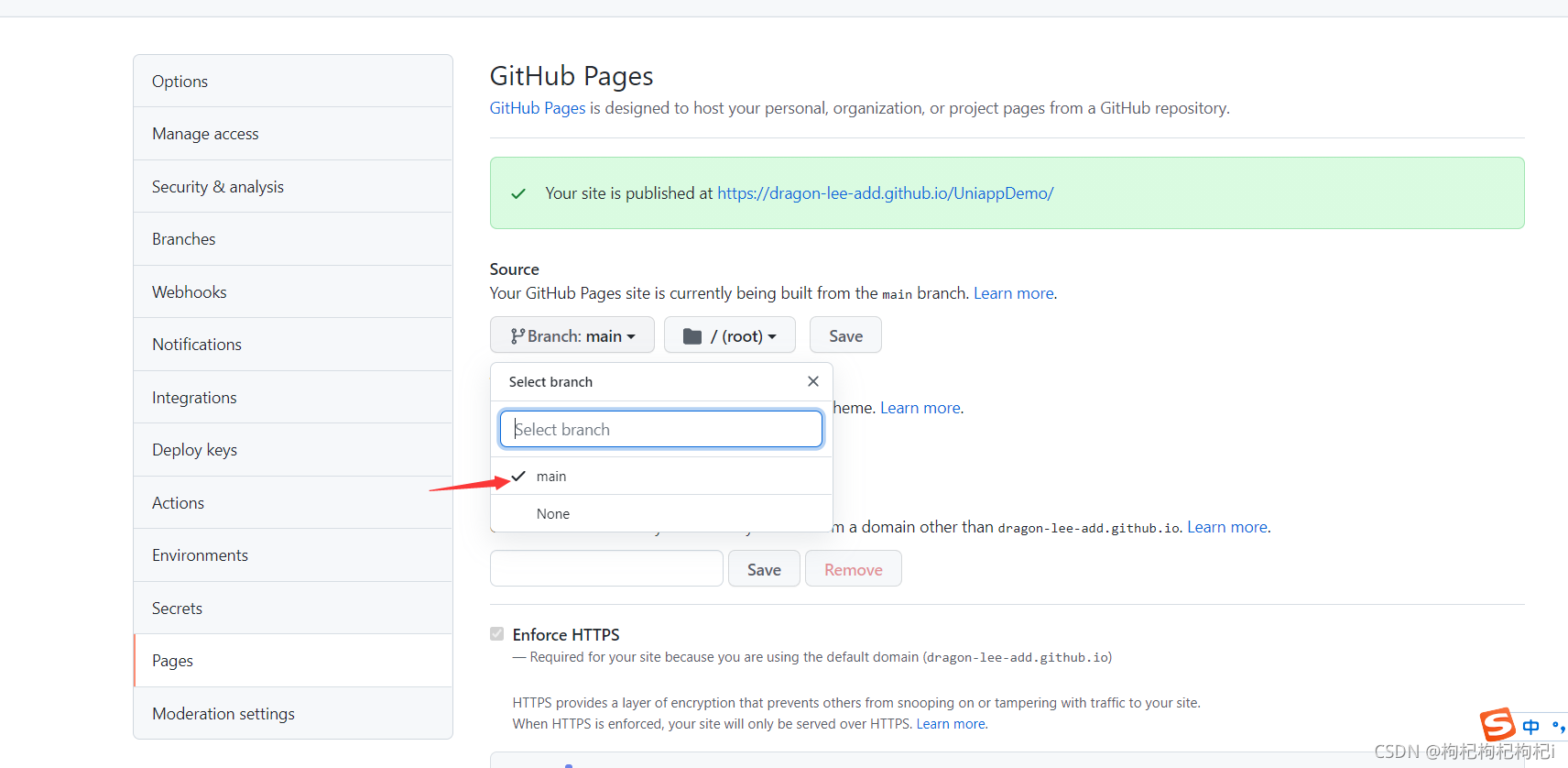Open Environments settings
This screenshot has height=768, width=1568.
293,555
